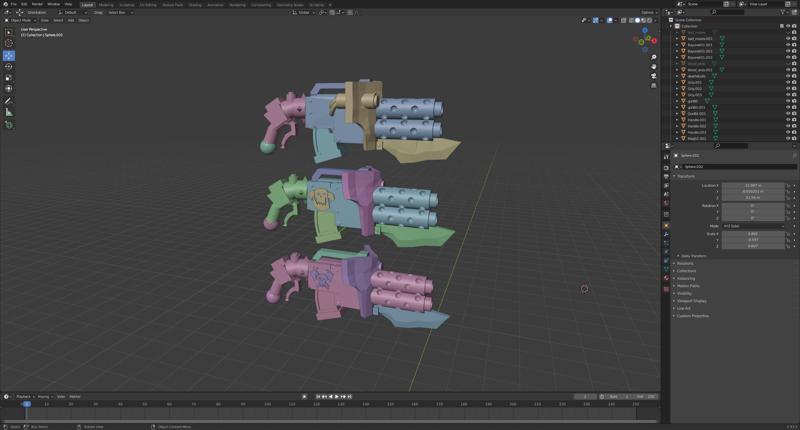
Task: Expand the Relations panel
Action: pyautogui.click(x=684, y=264)
